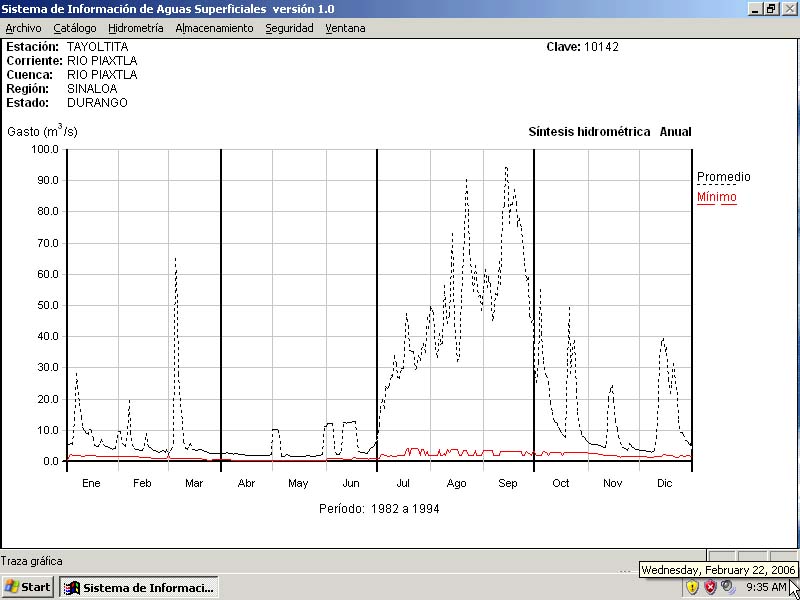Click the Sep peak on the graph
This screenshot has width=800, height=600.
(x=506, y=168)
